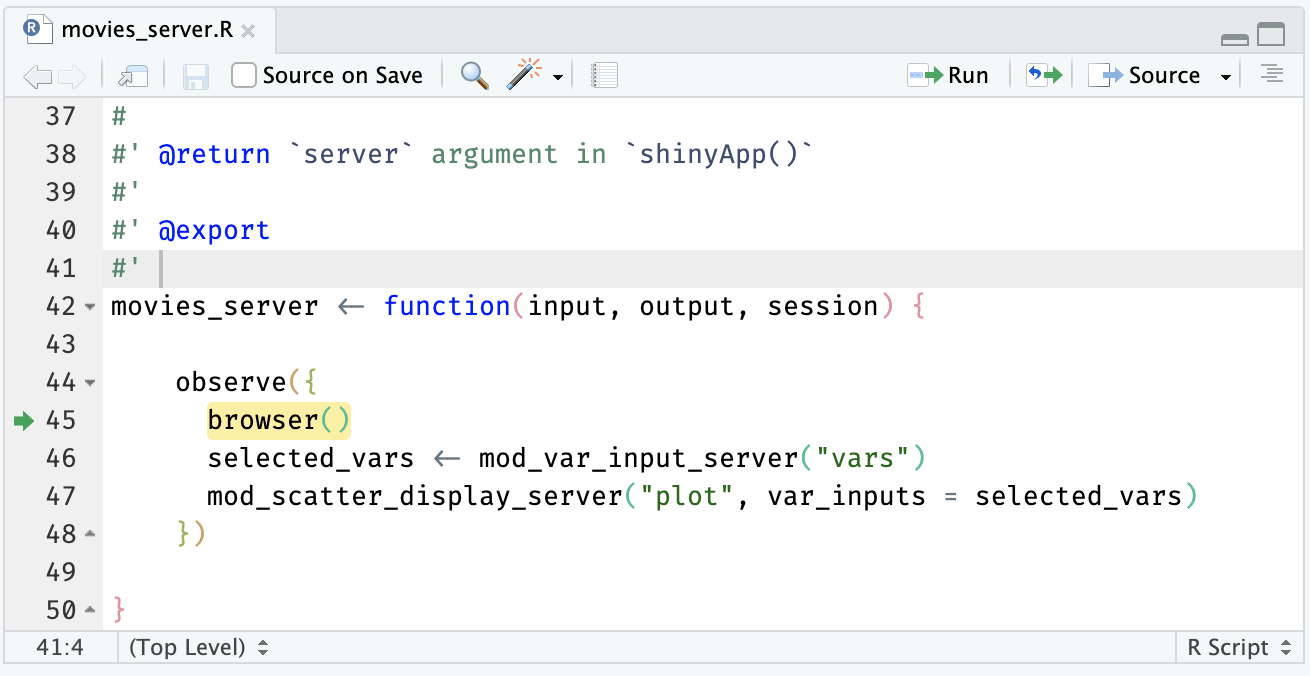
Task: Open the Top Level scope selector
Action: click(198, 648)
